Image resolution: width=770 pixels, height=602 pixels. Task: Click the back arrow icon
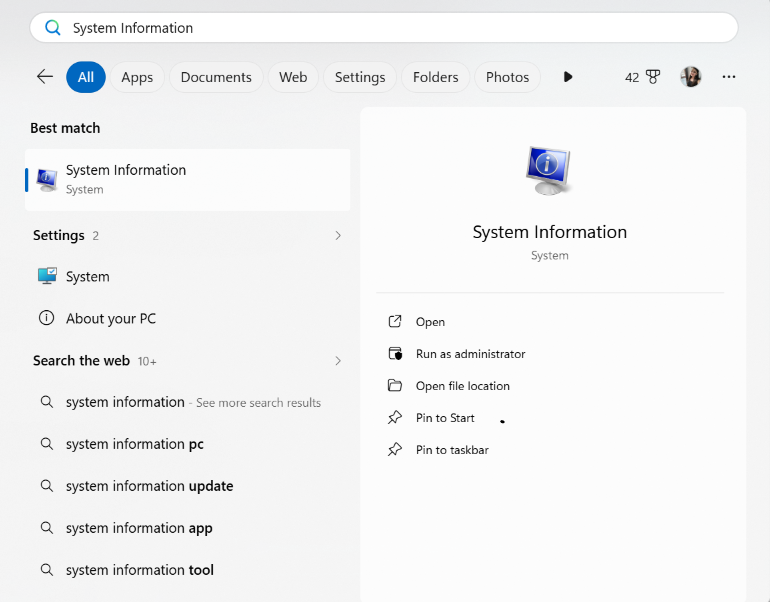[45, 77]
